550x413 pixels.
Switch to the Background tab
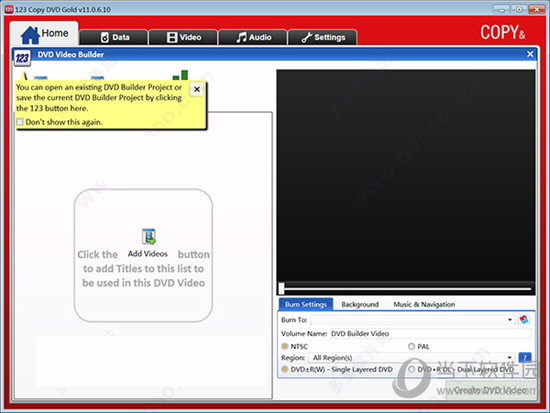pos(360,304)
